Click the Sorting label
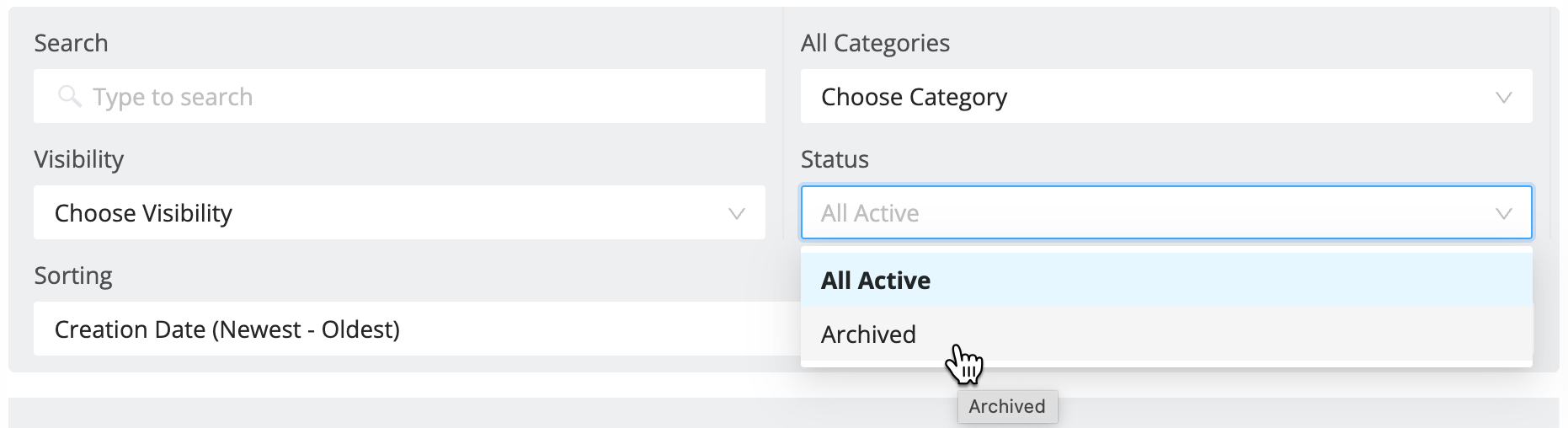1568x428 pixels. tap(73, 276)
